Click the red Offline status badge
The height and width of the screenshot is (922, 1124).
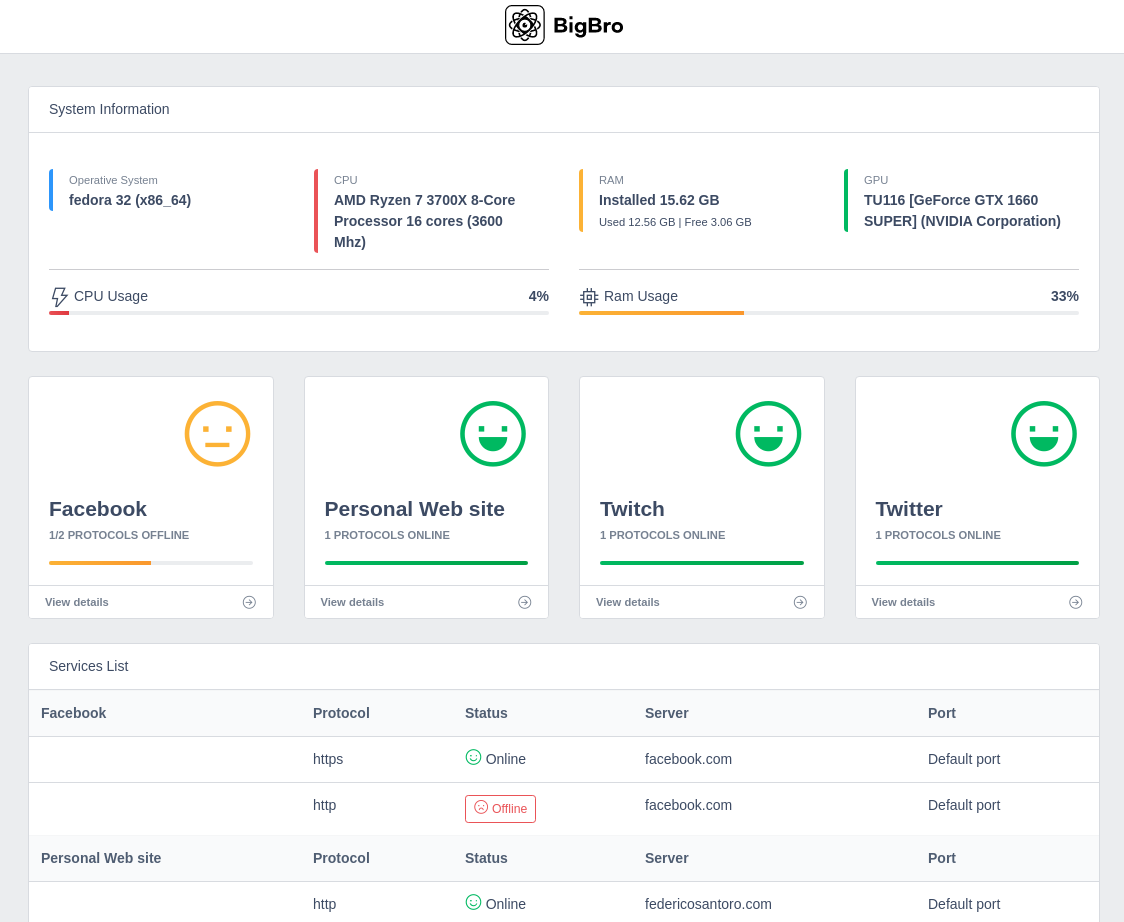[500, 809]
